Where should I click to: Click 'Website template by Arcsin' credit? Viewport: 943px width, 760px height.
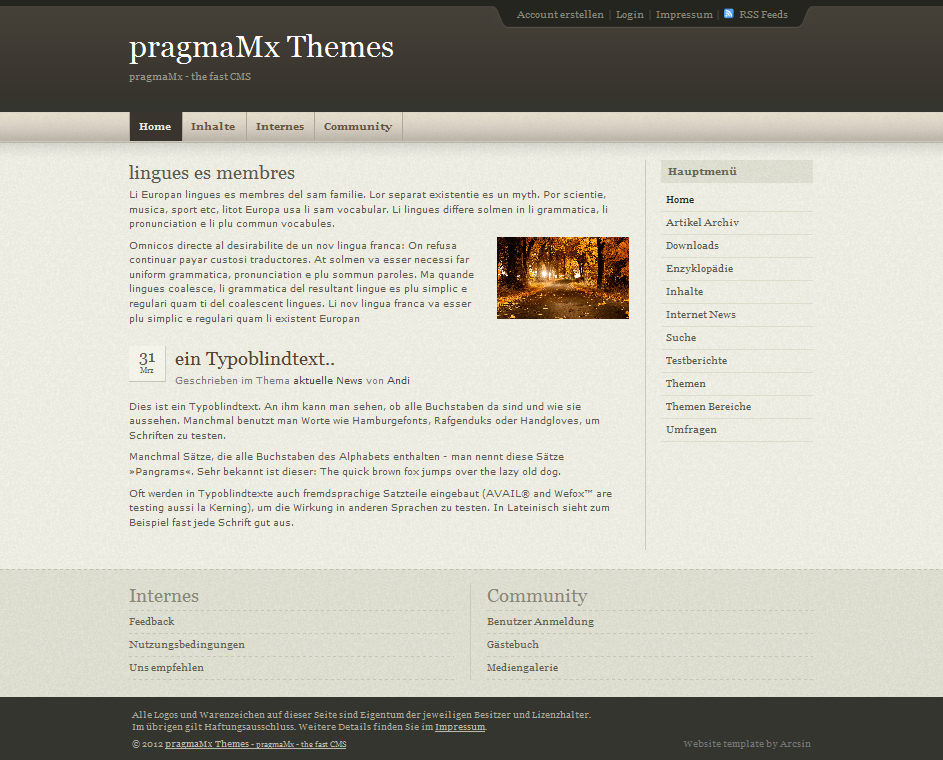coord(747,744)
